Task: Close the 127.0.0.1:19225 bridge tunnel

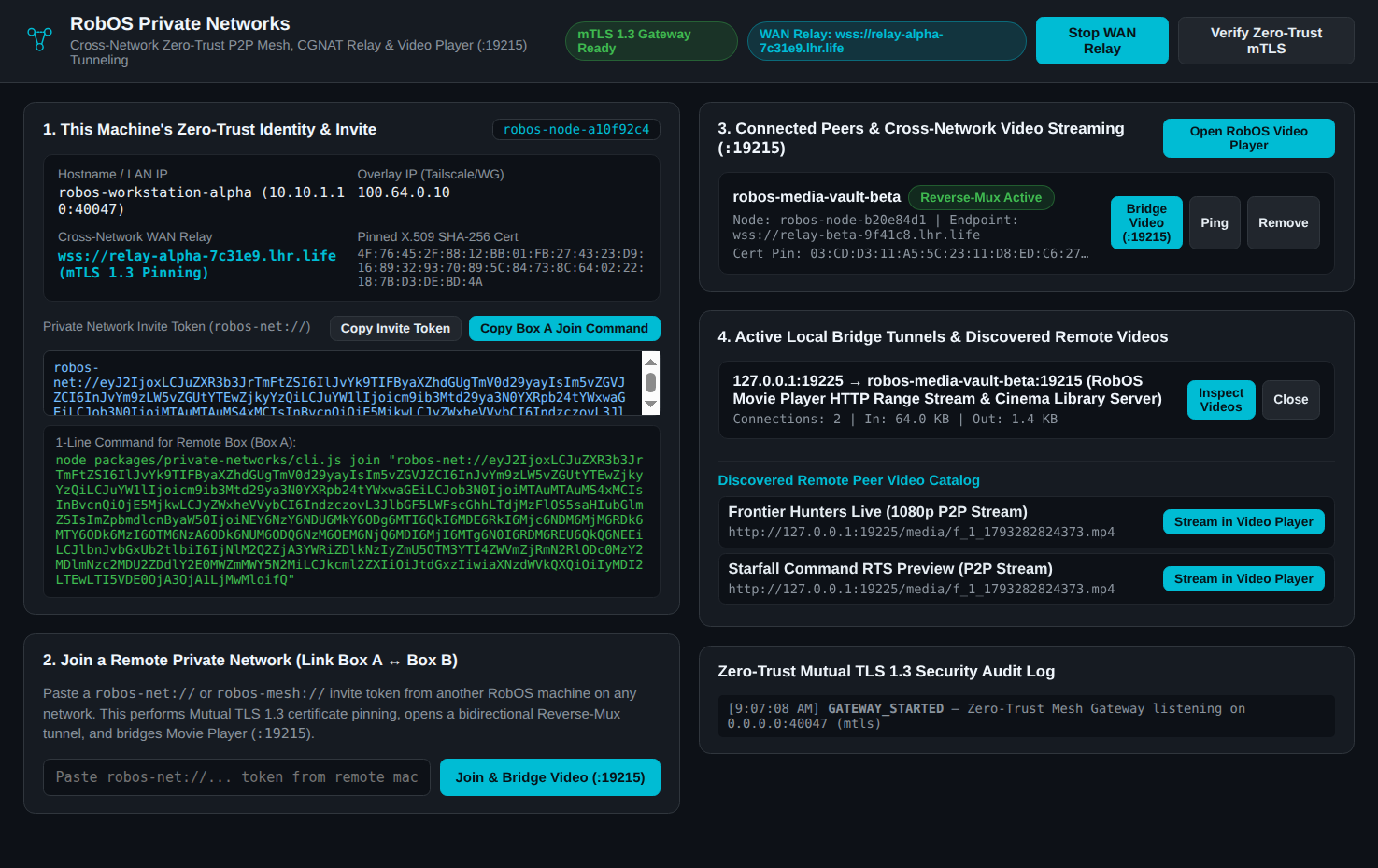Action: 1290,400
